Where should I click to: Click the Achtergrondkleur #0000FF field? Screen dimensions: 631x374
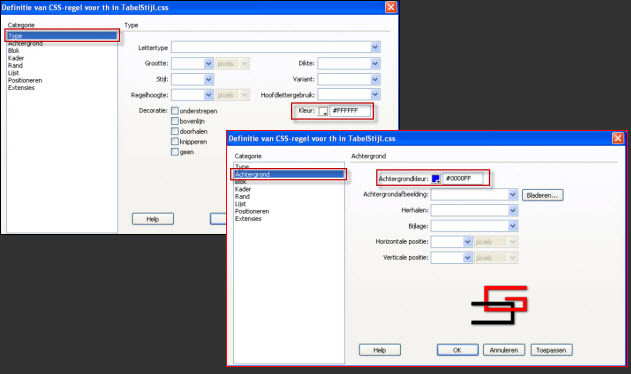point(462,178)
